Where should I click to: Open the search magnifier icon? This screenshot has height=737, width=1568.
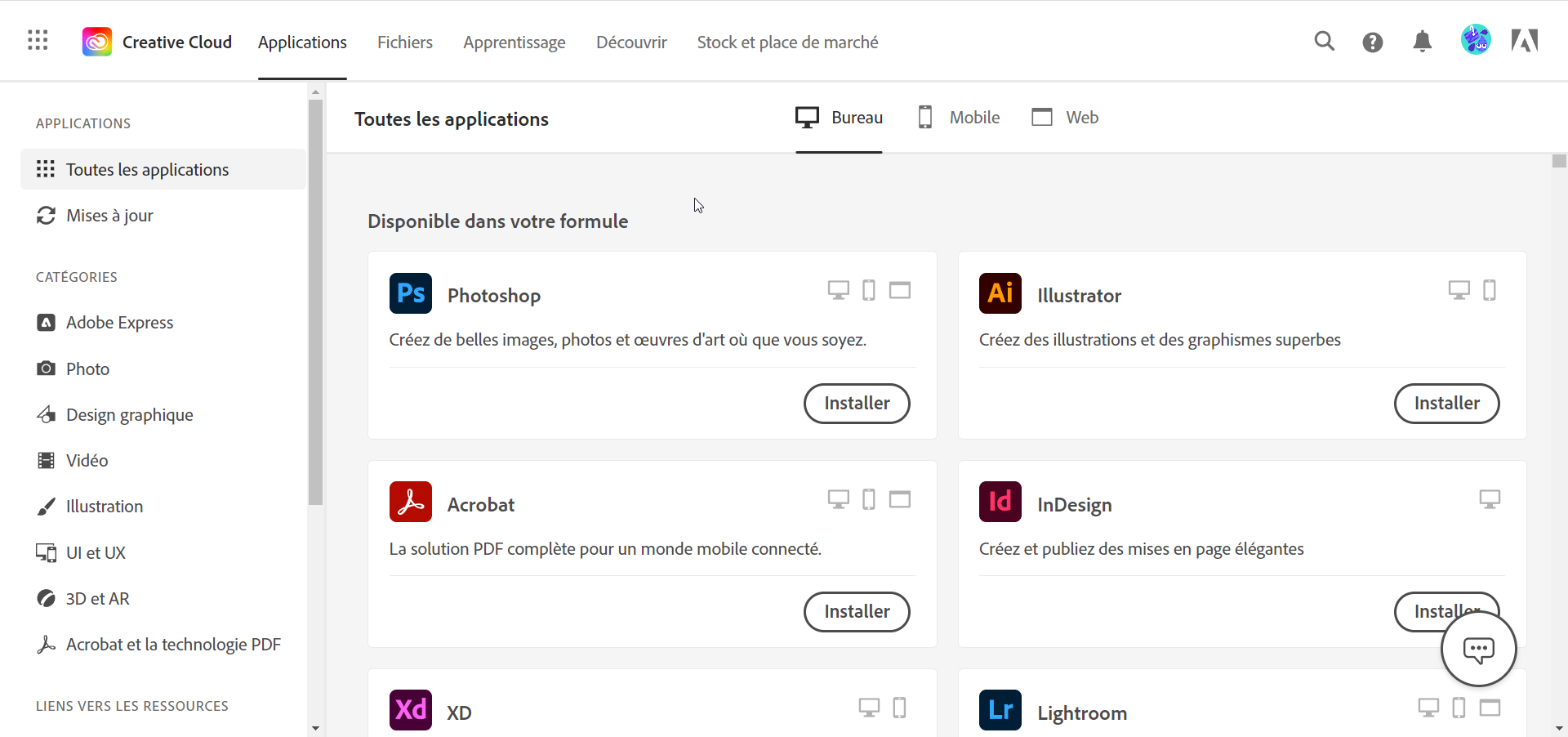coord(1324,41)
